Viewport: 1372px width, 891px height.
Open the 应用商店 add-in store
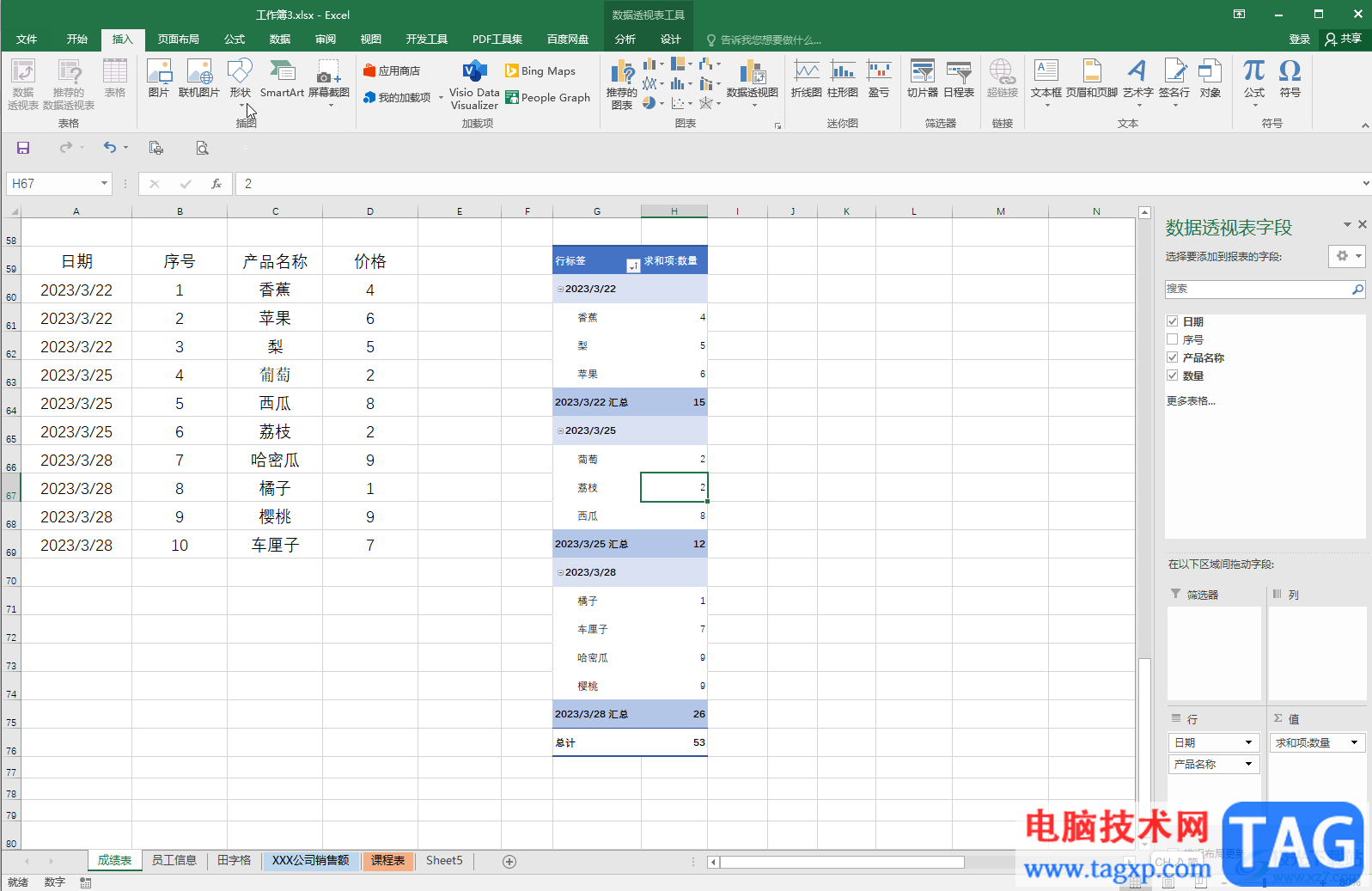pos(392,70)
